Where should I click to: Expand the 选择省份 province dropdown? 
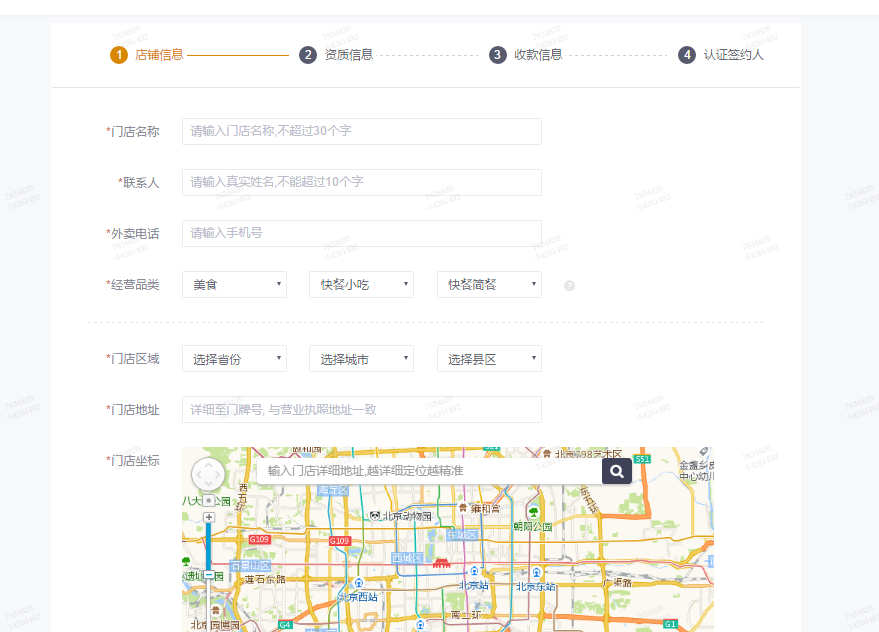(234, 359)
